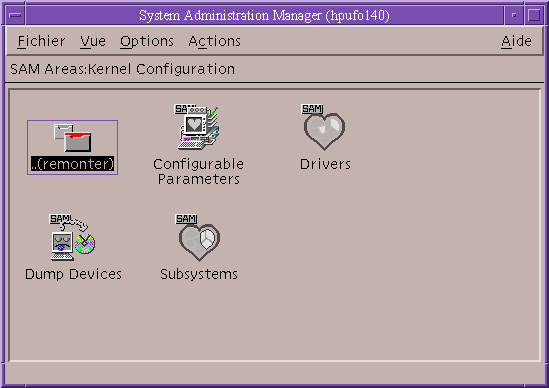Open the Actions menu
The height and width of the screenshot is (388, 549).
point(214,41)
